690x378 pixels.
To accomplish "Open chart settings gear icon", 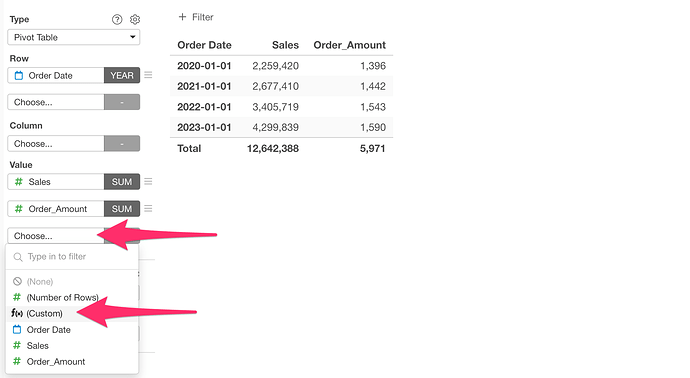I will click(x=135, y=19).
